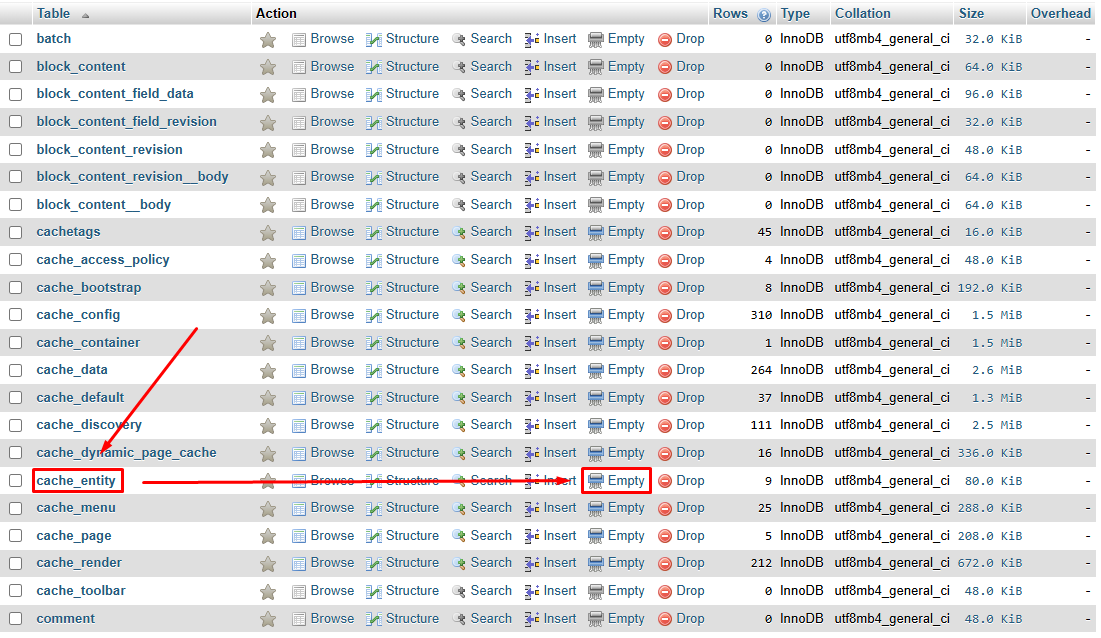Click Structure link for cache_menu row
The image size is (1101, 638).
pyautogui.click(x=412, y=508)
